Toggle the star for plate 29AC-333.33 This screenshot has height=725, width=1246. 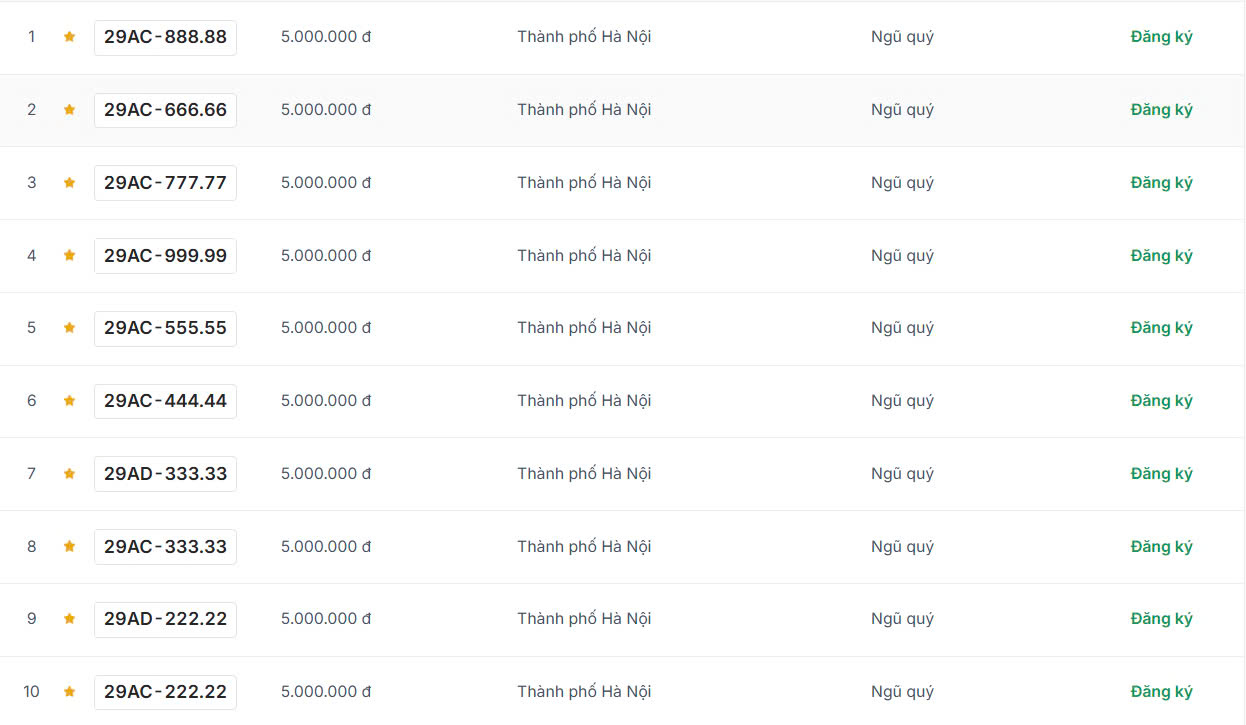point(69,547)
